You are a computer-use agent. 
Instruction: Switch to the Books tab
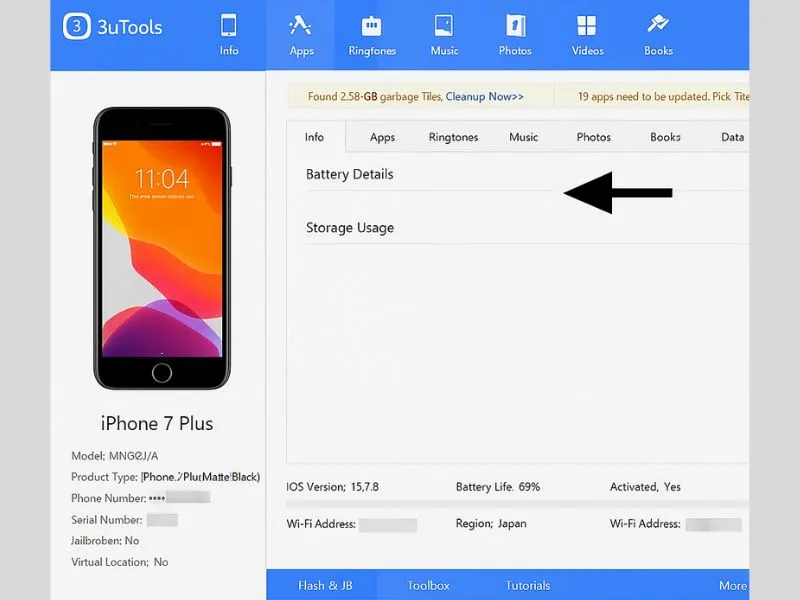coord(665,137)
